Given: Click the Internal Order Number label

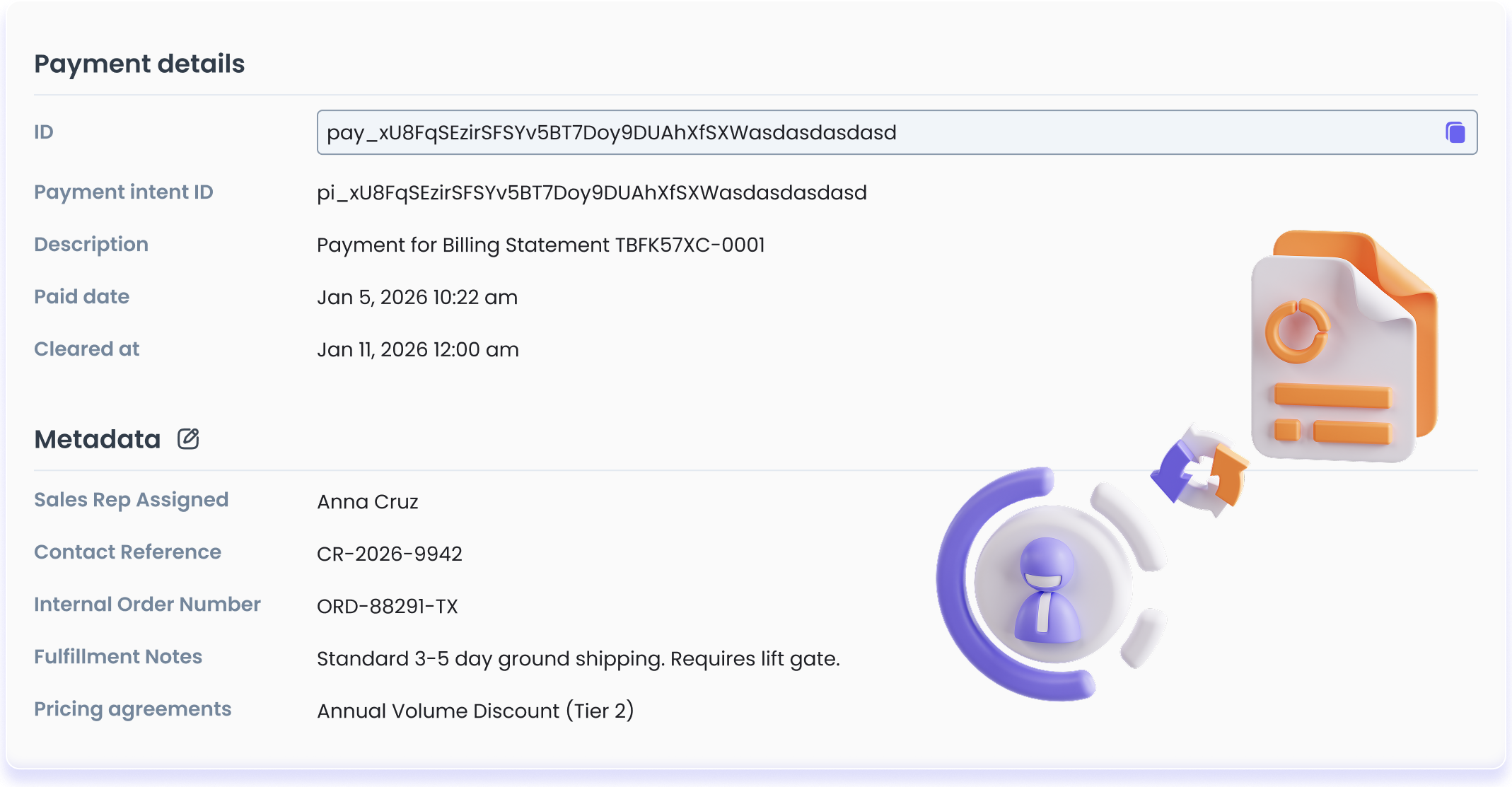Looking at the screenshot, I should coord(147,604).
